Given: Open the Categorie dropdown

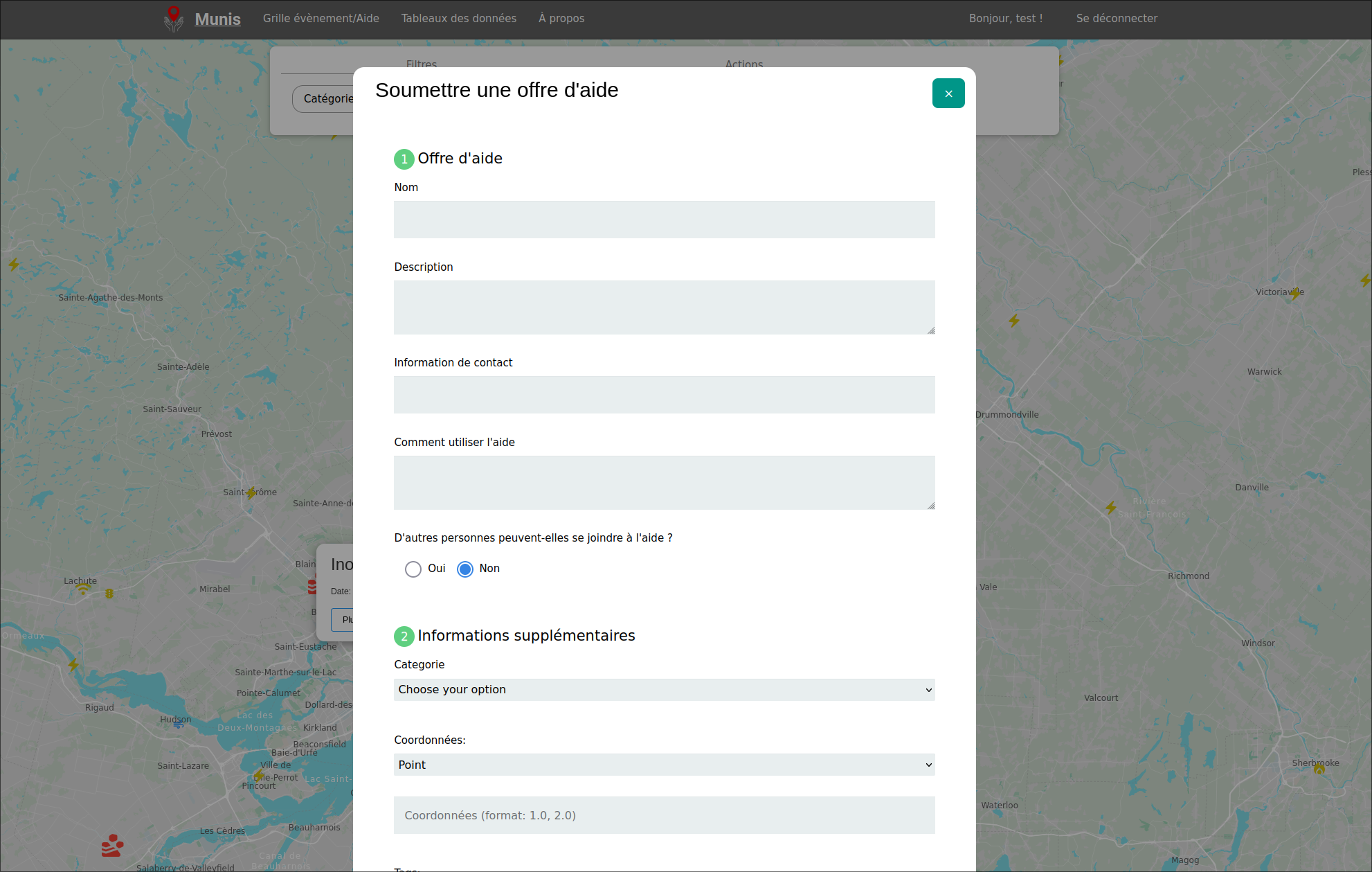Looking at the screenshot, I should 664,690.
